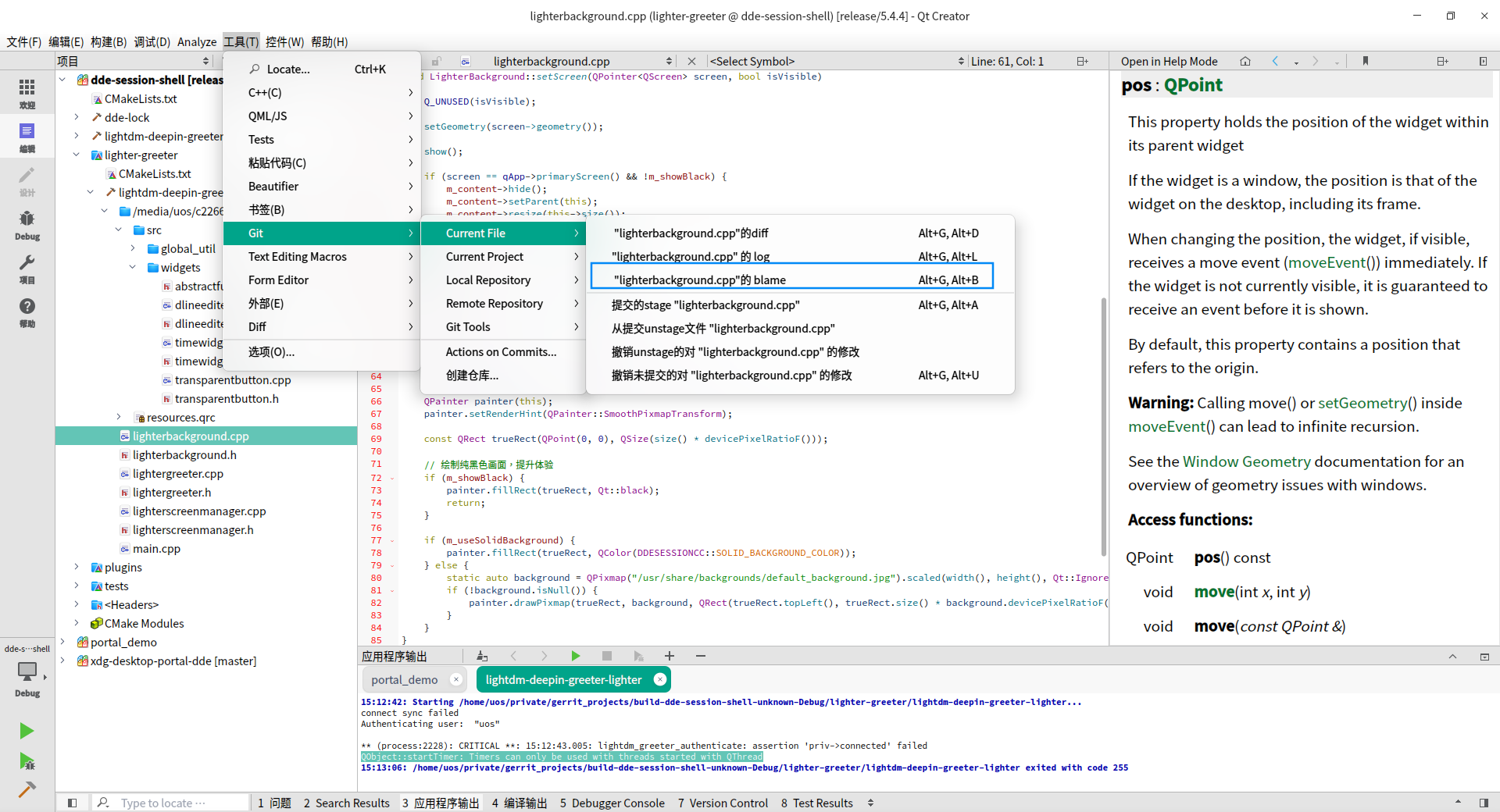Image resolution: width=1500 pixels, height=812 pixels.
Task: Switch to the portal_demo output tab
Action: coord(404,679)
